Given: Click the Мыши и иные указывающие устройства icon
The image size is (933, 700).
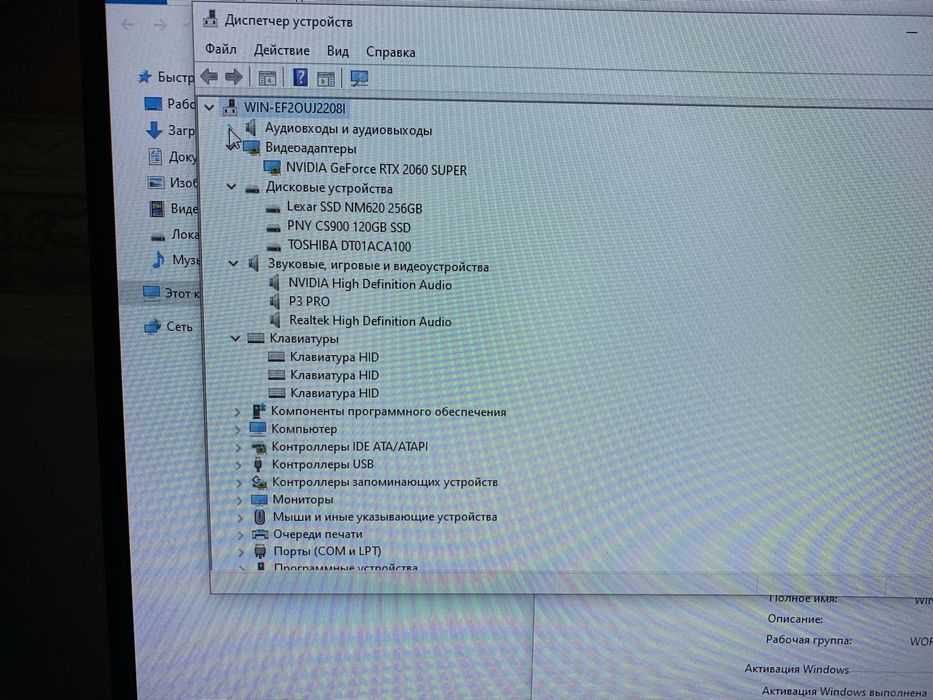Looking at the screenshot, I should click(x=259, y=517).
